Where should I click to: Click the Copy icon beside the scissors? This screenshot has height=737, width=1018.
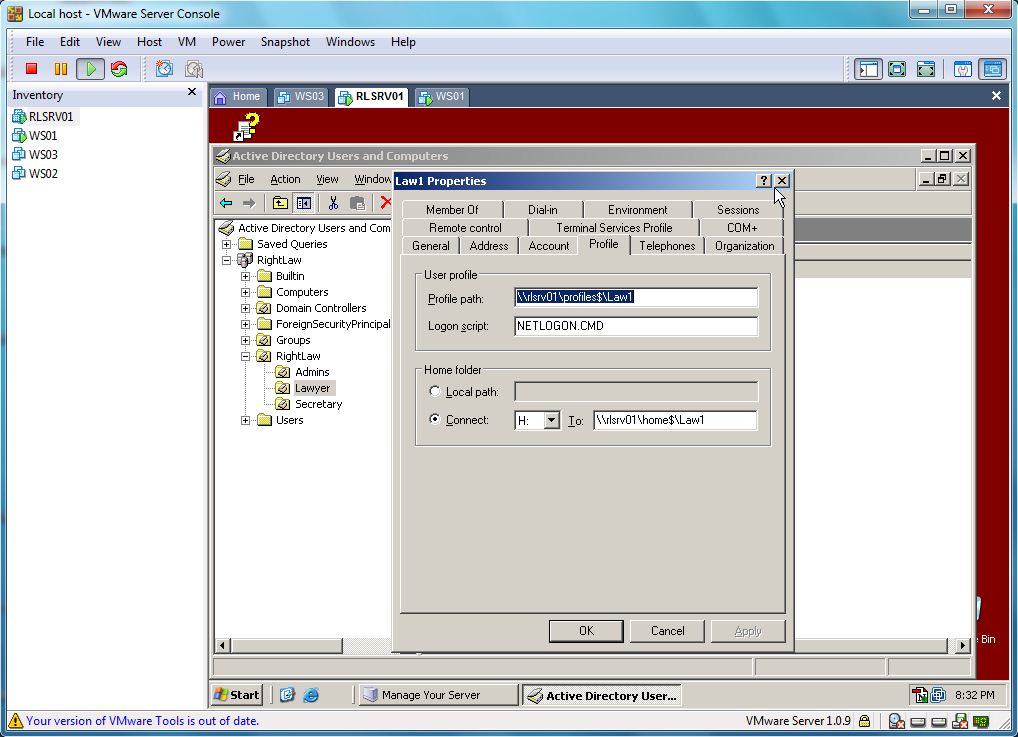tap(357, 203)
